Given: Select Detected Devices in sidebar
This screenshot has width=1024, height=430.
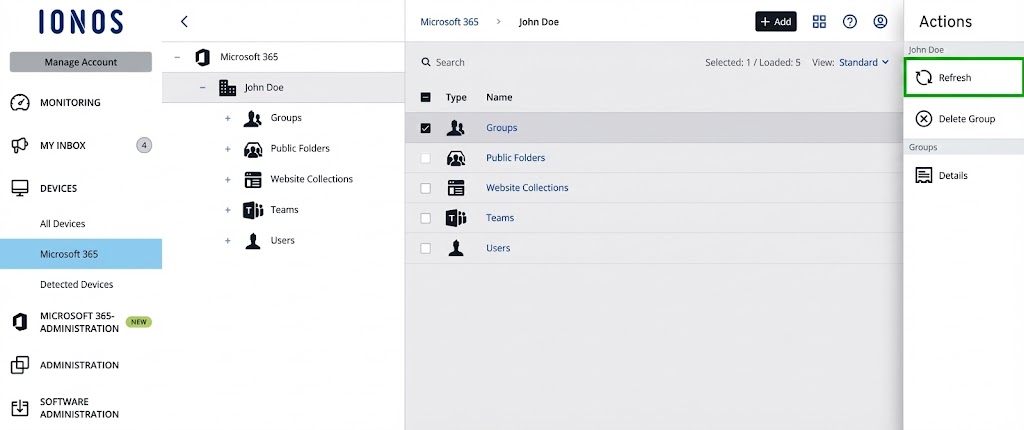Looking at the screenshot, I should 76,284.
